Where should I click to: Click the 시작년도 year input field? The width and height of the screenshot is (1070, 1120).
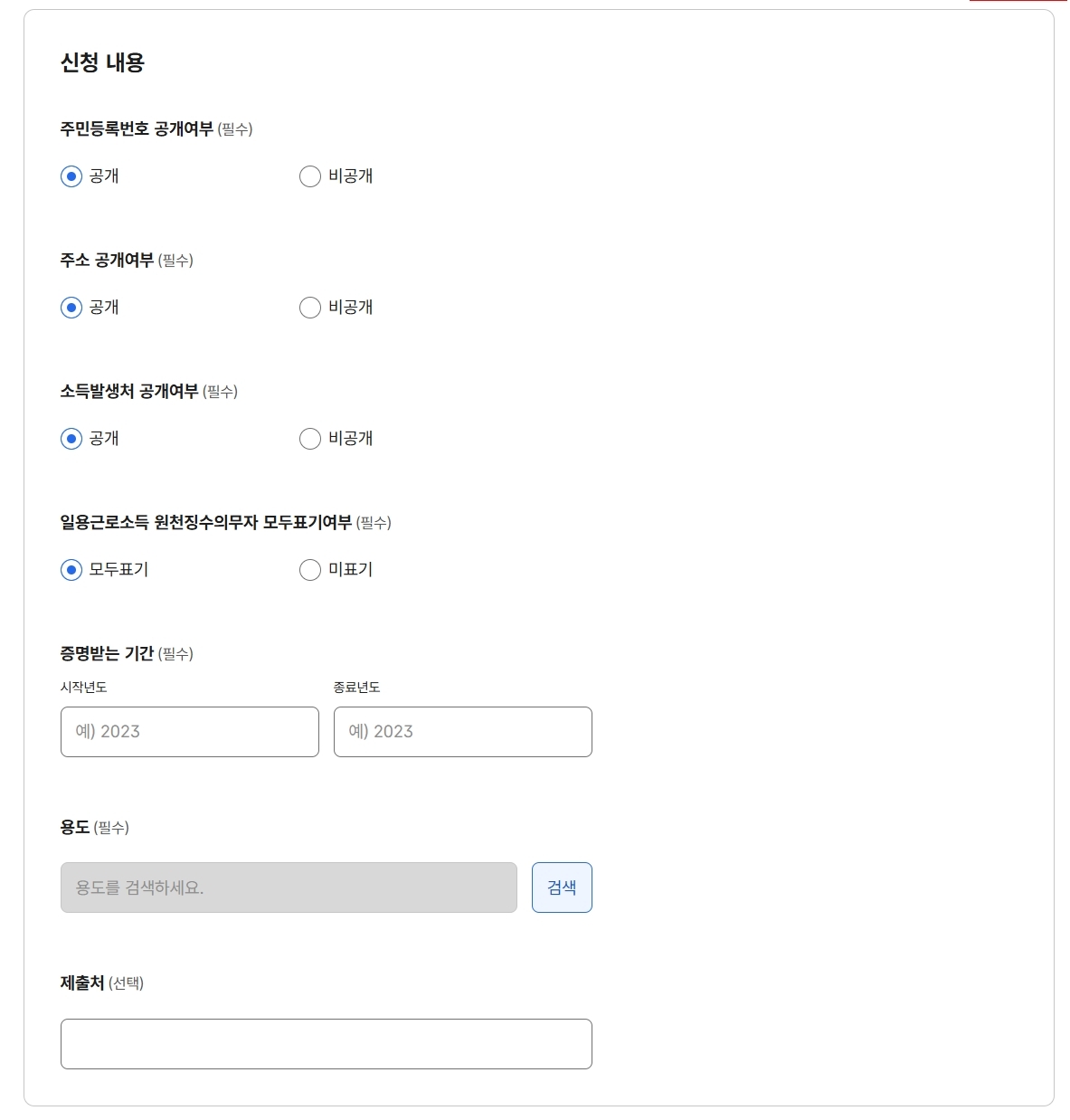189,732
